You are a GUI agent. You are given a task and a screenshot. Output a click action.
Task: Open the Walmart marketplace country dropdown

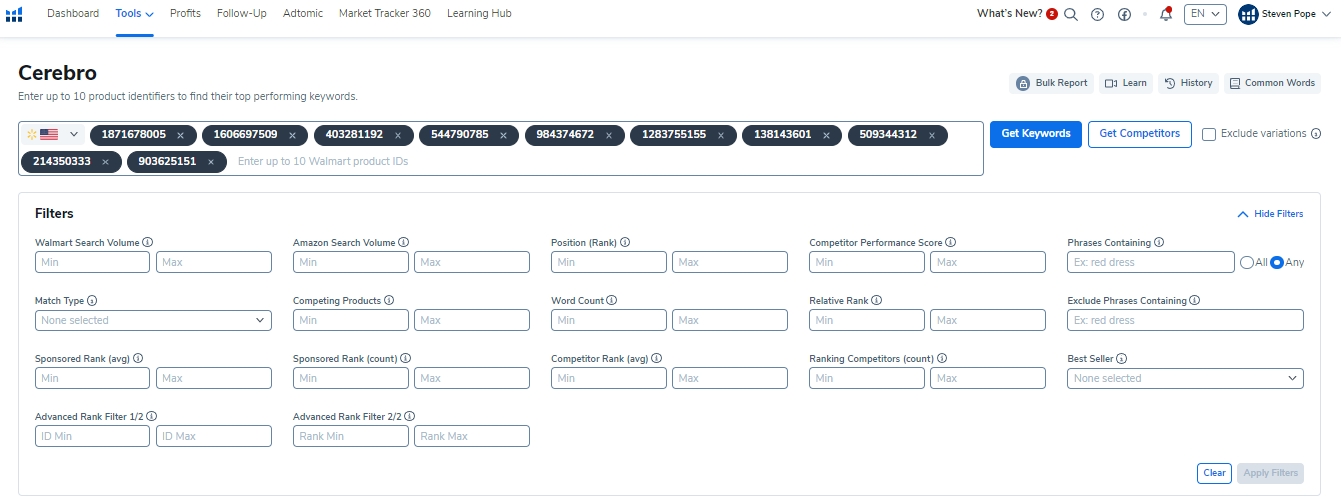(54, 134)
